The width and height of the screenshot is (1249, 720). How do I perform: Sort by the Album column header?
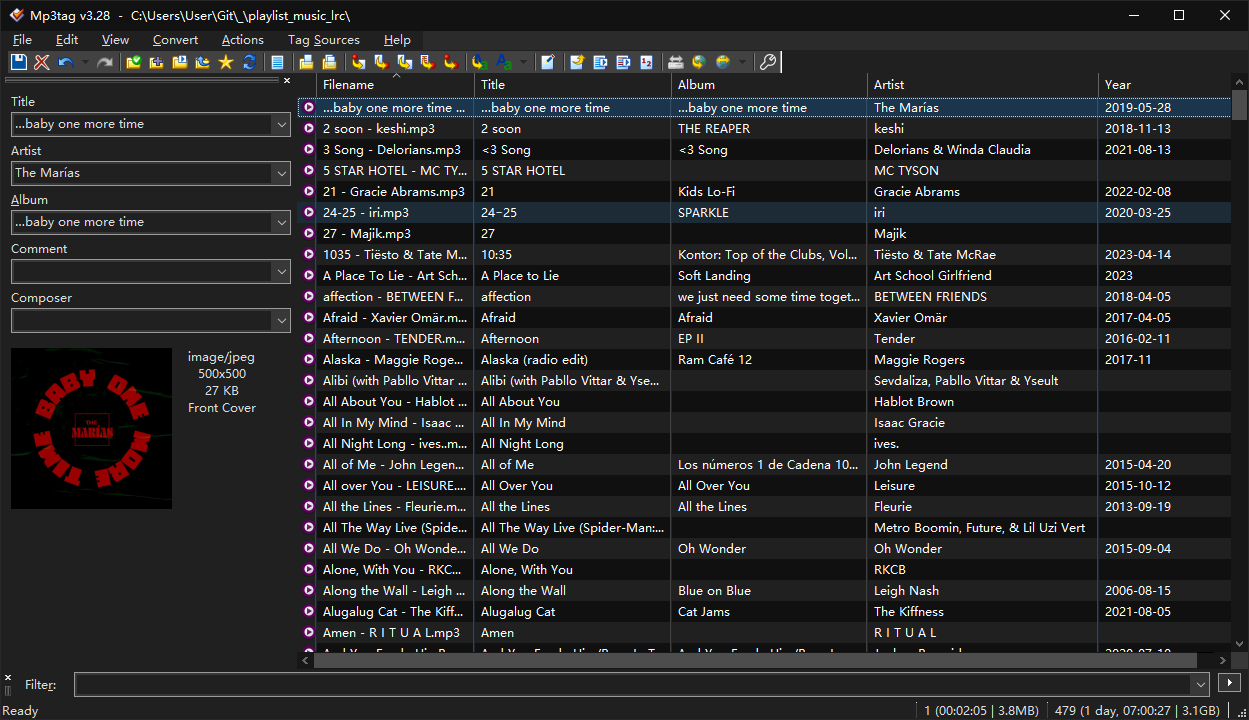(769, 85)
